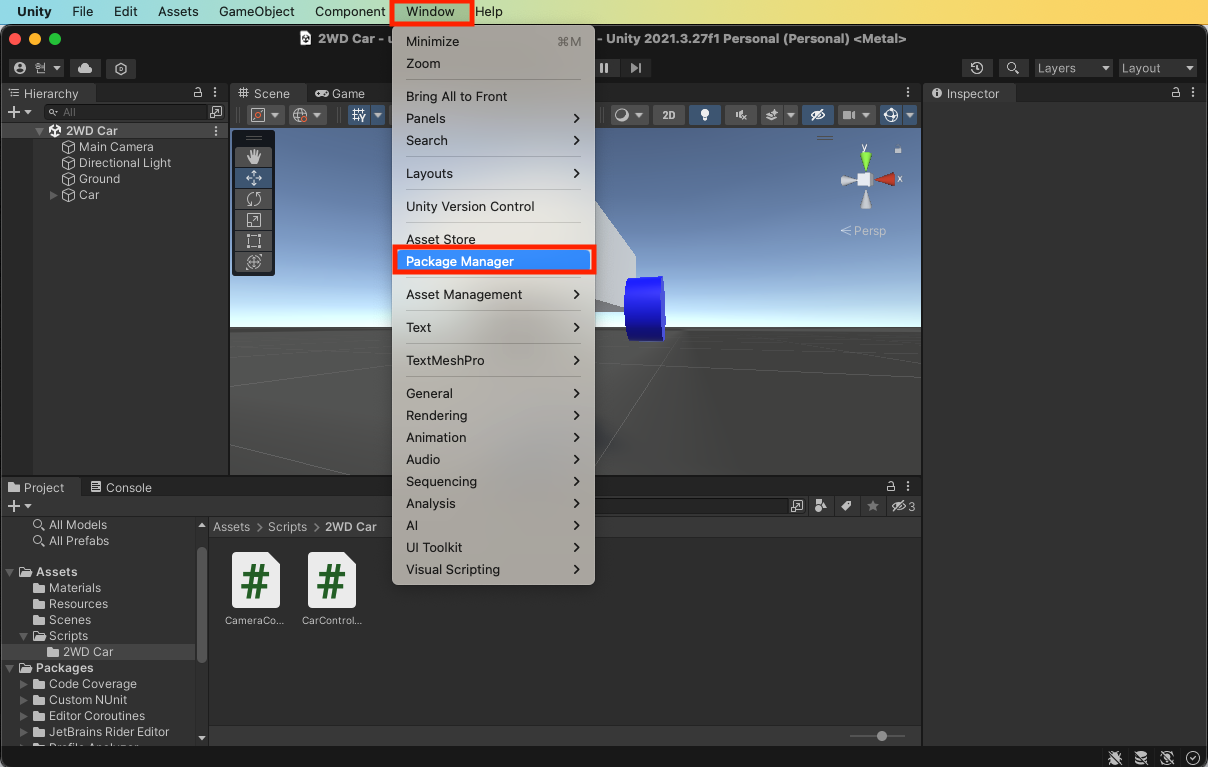Screen dimensions: 1208x767
Task: Switch to the Console tab
Action: click(x=121, y=487)
